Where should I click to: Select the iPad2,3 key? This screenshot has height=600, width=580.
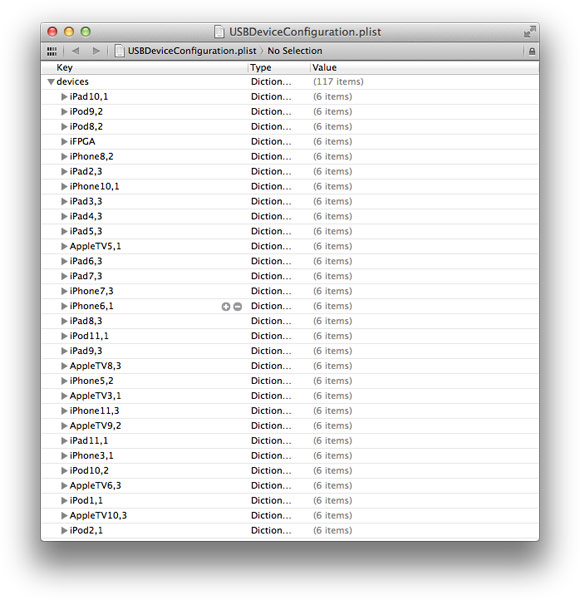coord(86,171)
